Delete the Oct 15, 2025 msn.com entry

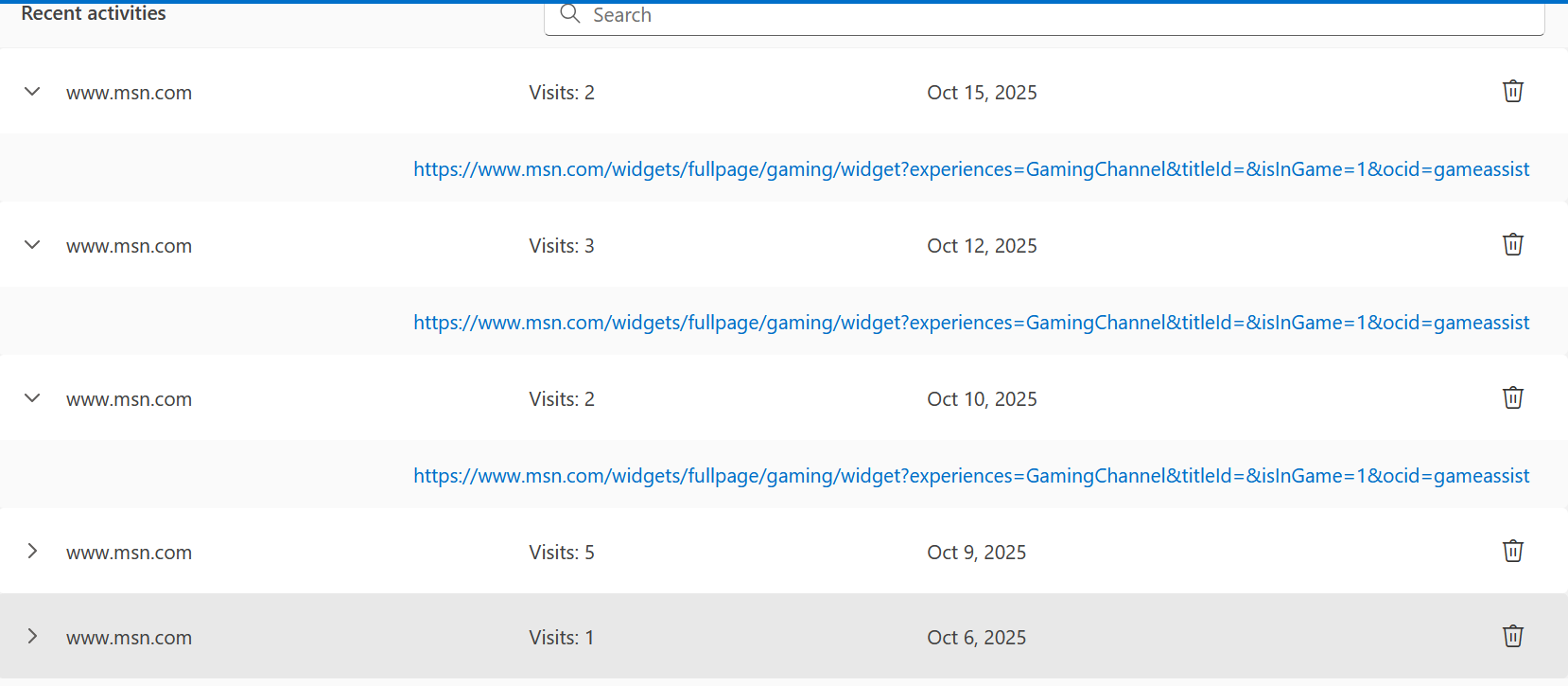coord(1513,91)
